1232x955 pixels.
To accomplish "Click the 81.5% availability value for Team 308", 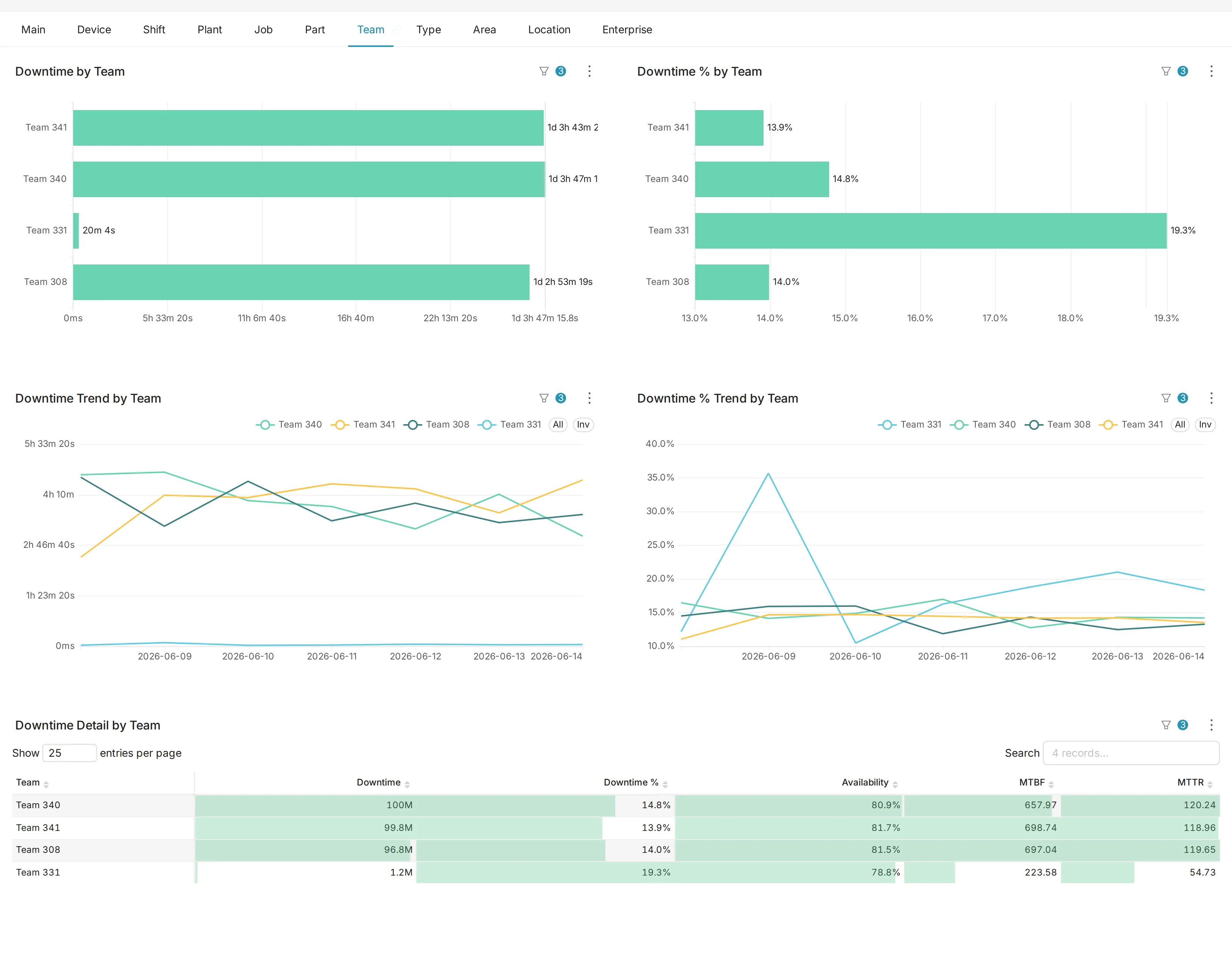I will [886, 849].
